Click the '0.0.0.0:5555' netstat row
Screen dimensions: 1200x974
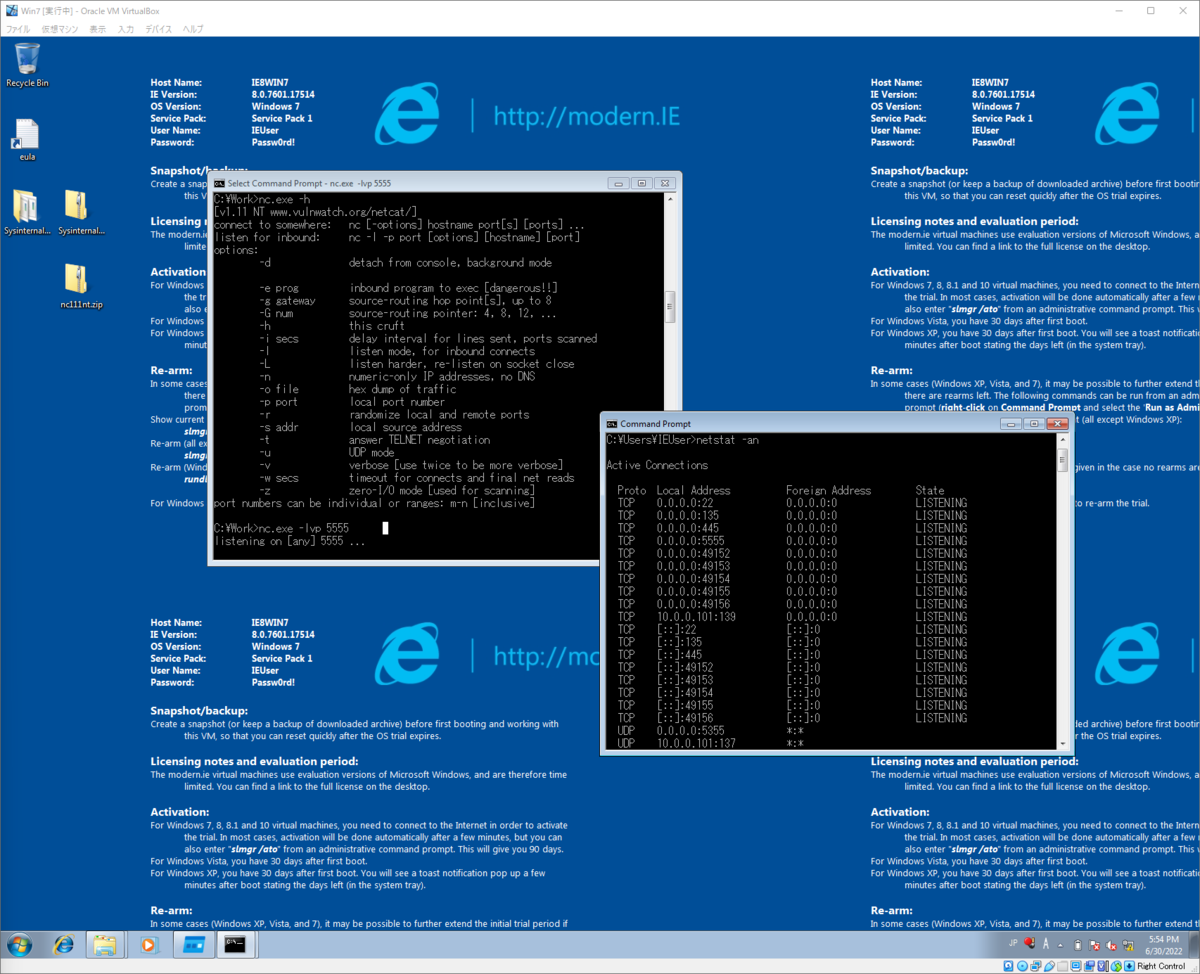[x=792, y=541]
